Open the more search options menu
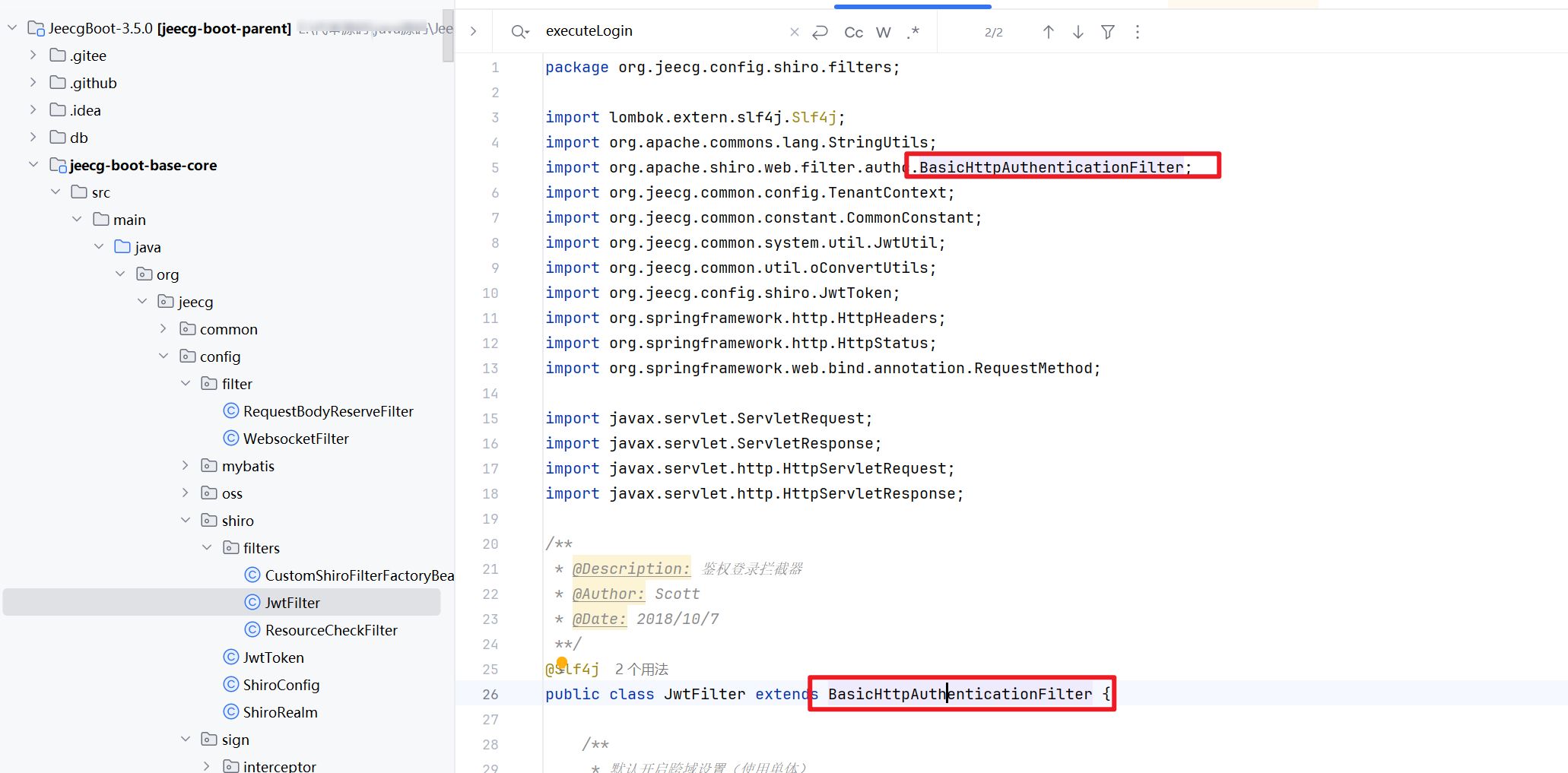The image size is (1568, 773). (1138, 32)
